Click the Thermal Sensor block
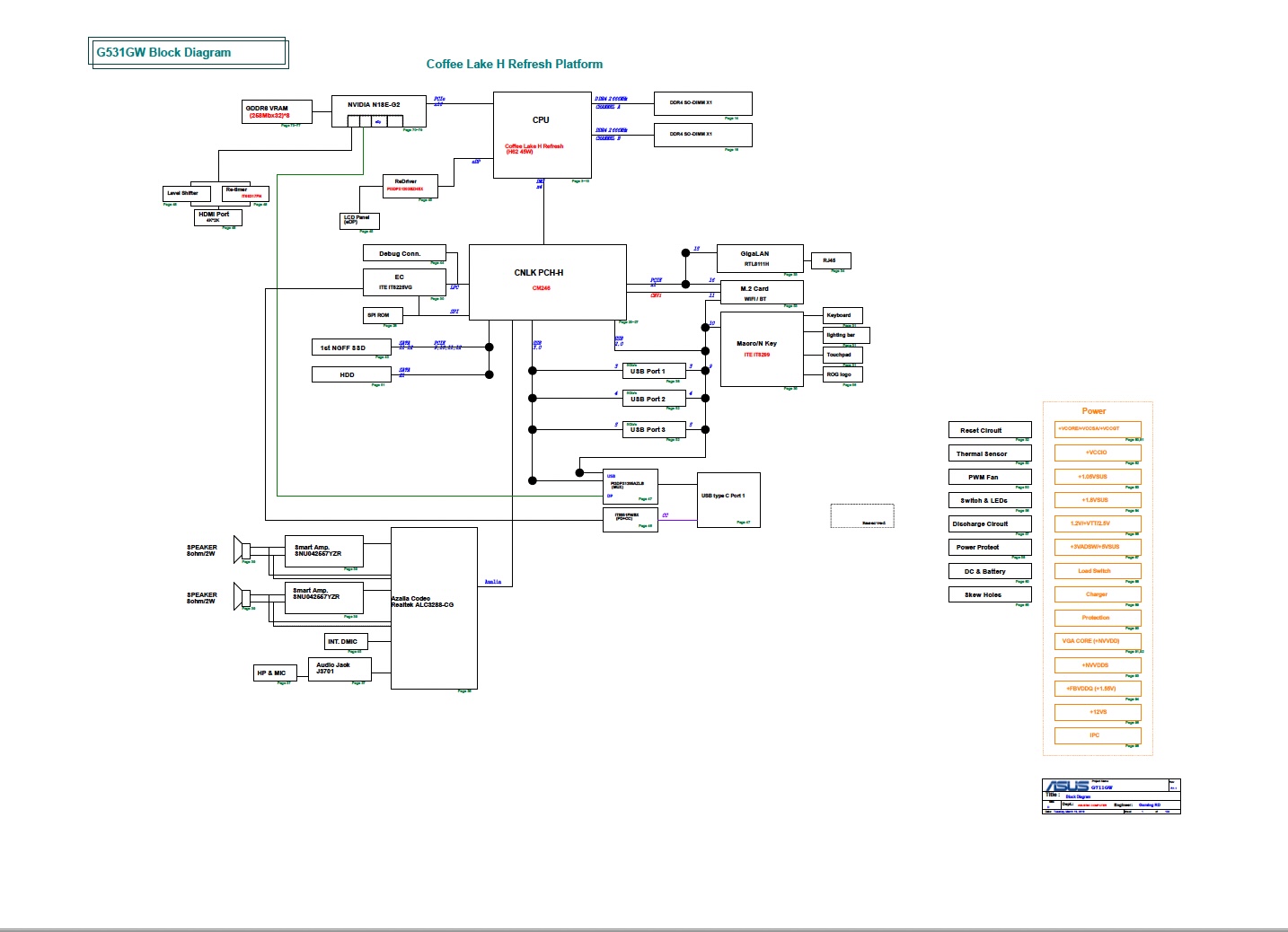Screen dimensions: 1288x932 click(990, 453)
